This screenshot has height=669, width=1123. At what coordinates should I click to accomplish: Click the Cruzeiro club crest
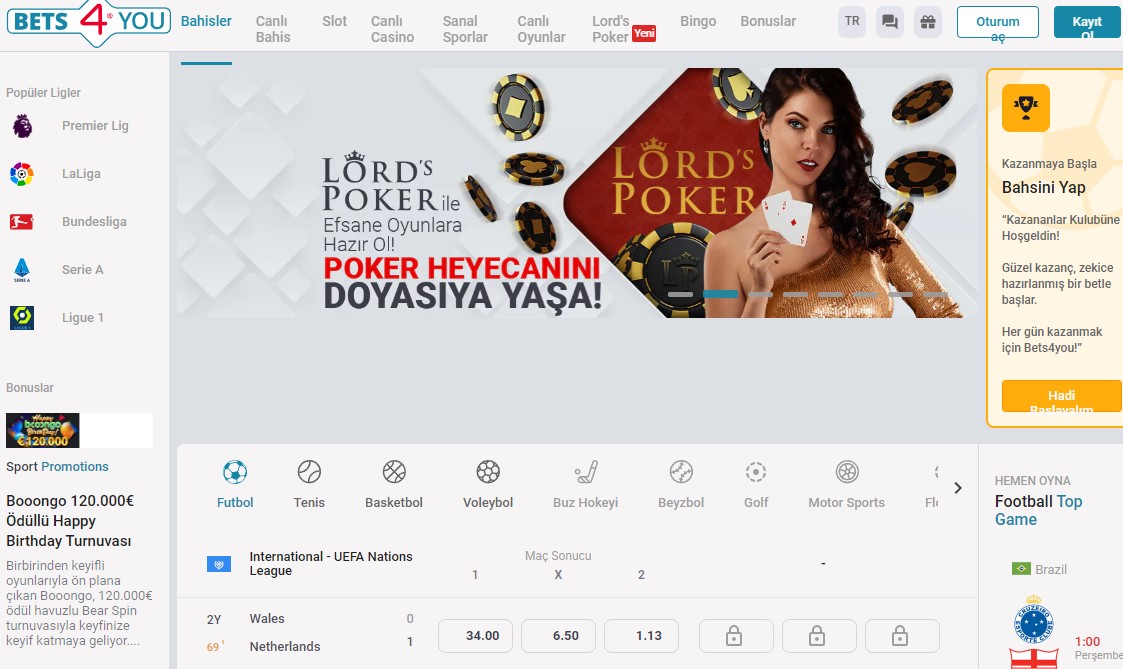1033,621
